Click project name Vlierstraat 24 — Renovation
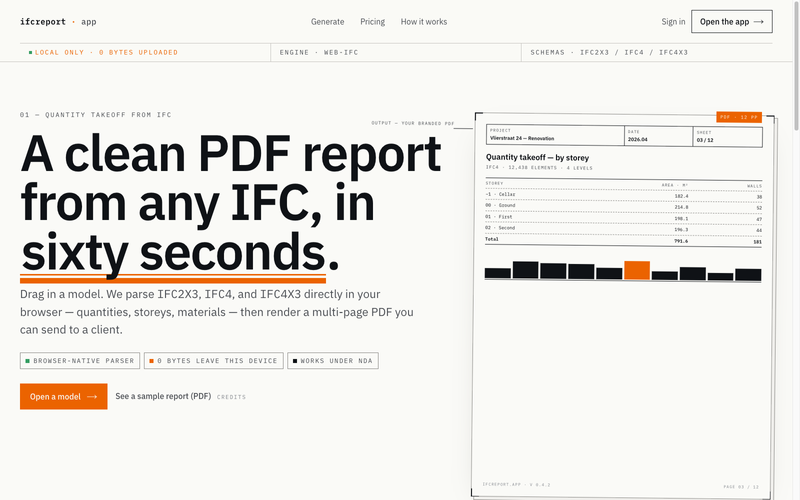800x500 pixels. point(522,138)
